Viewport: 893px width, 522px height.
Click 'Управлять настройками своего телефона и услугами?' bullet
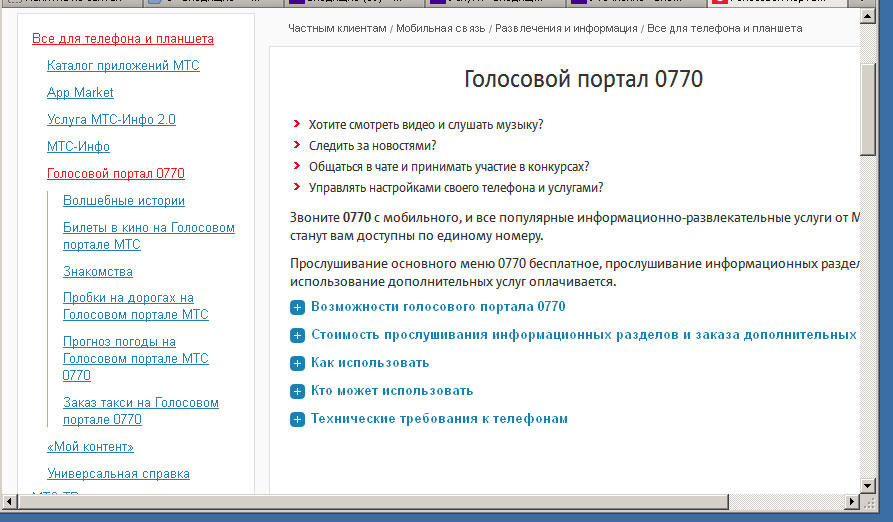[x=456, y=188]
